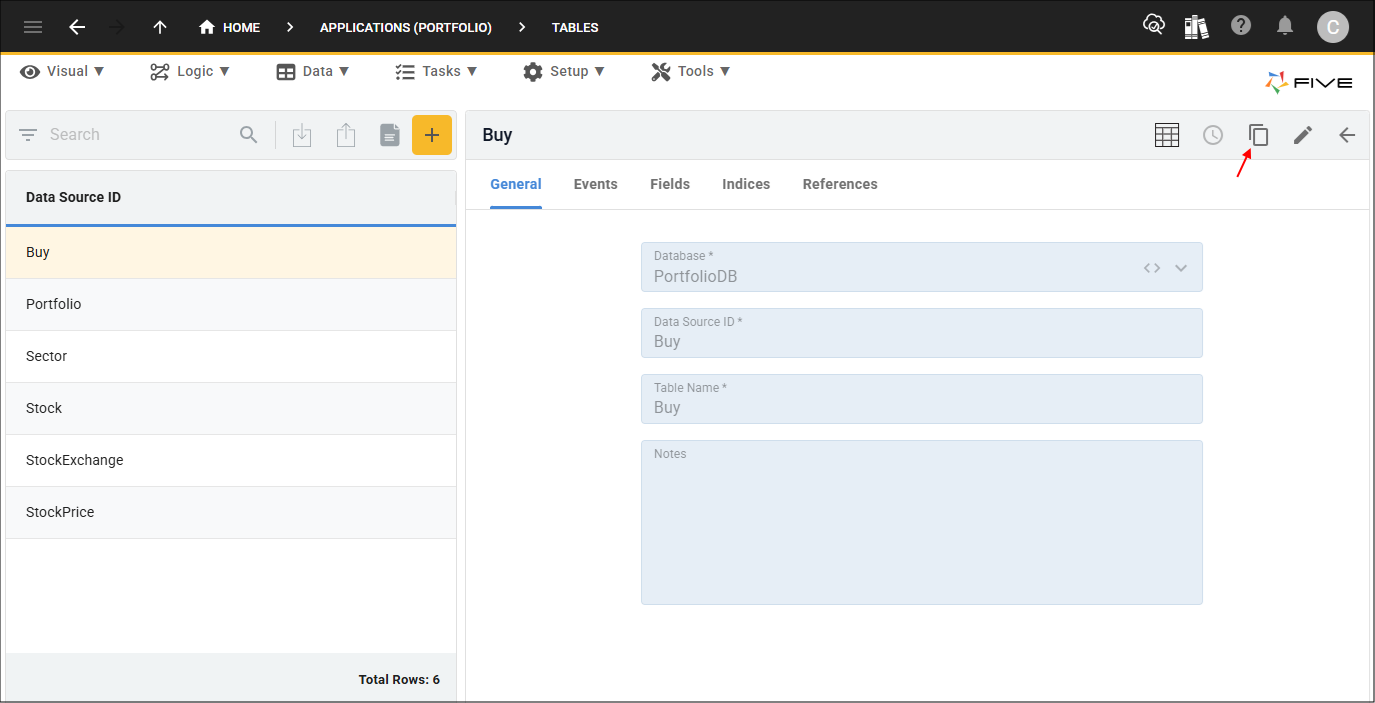
Task: Edit the Buy table with pencil icon
Action: pyautogui.click(x=1302, y=135)
